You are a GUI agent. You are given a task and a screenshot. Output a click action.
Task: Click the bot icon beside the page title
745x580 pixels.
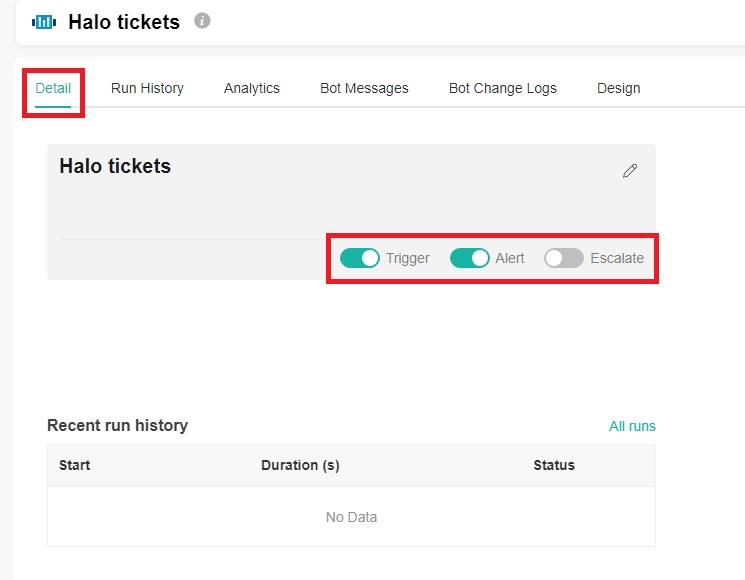coord(44,21)
